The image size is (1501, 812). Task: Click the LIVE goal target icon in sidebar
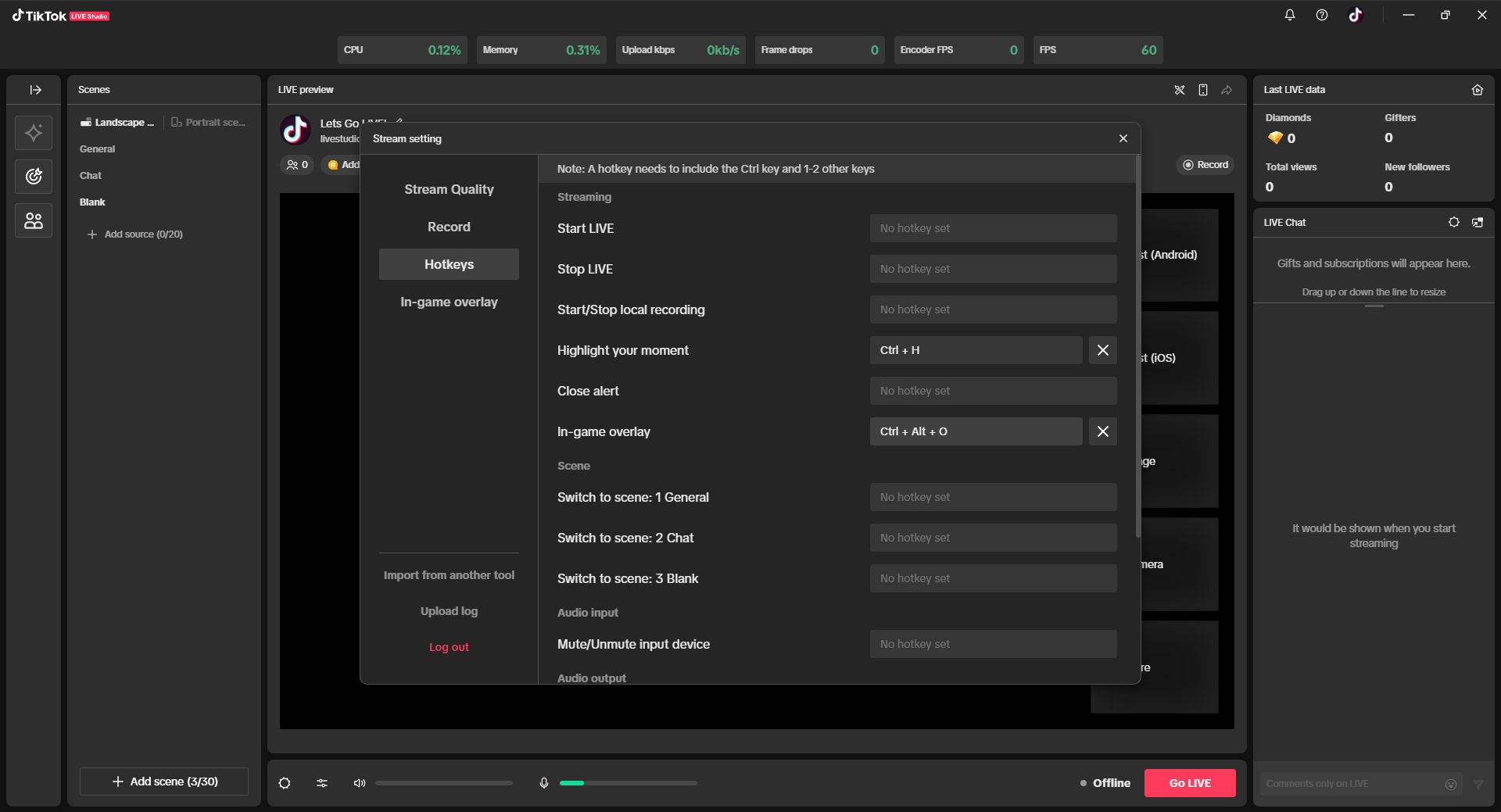pyautogui.click(x=34, y=177)
